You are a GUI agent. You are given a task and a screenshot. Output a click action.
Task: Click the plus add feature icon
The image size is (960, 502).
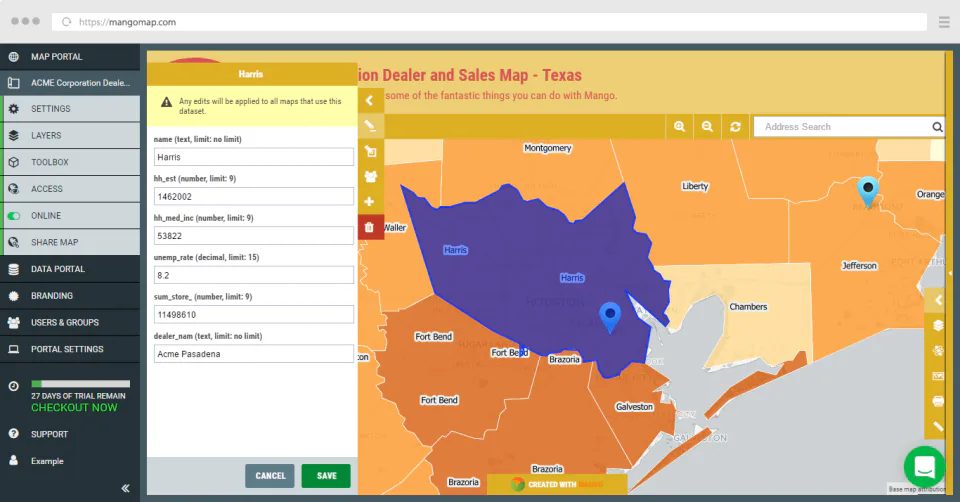pyautogui.click(x=370, y=201)
